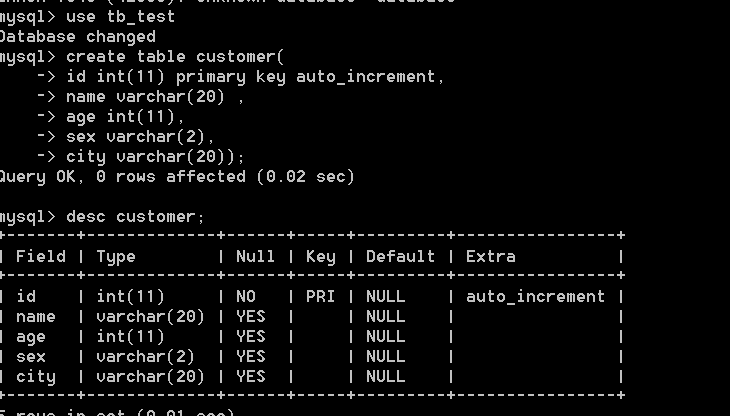
Task: Click 'varchar(2)' type in sex row
Action: tap(145, 357)
